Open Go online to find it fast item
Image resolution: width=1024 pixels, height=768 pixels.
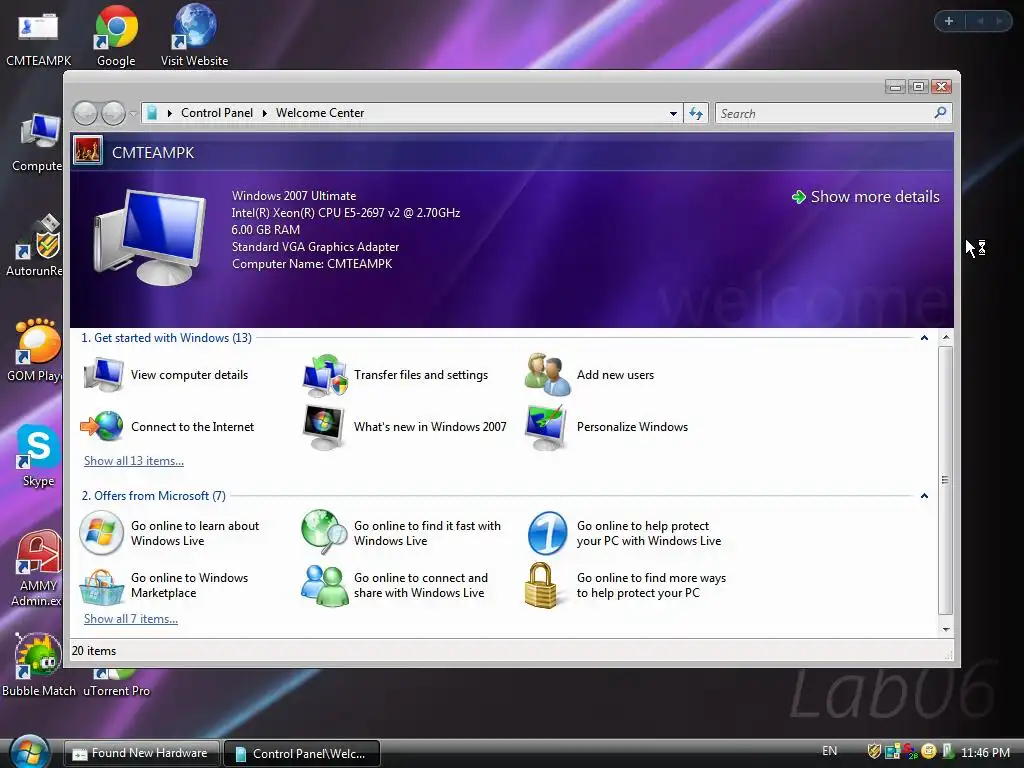click(401, 533)
